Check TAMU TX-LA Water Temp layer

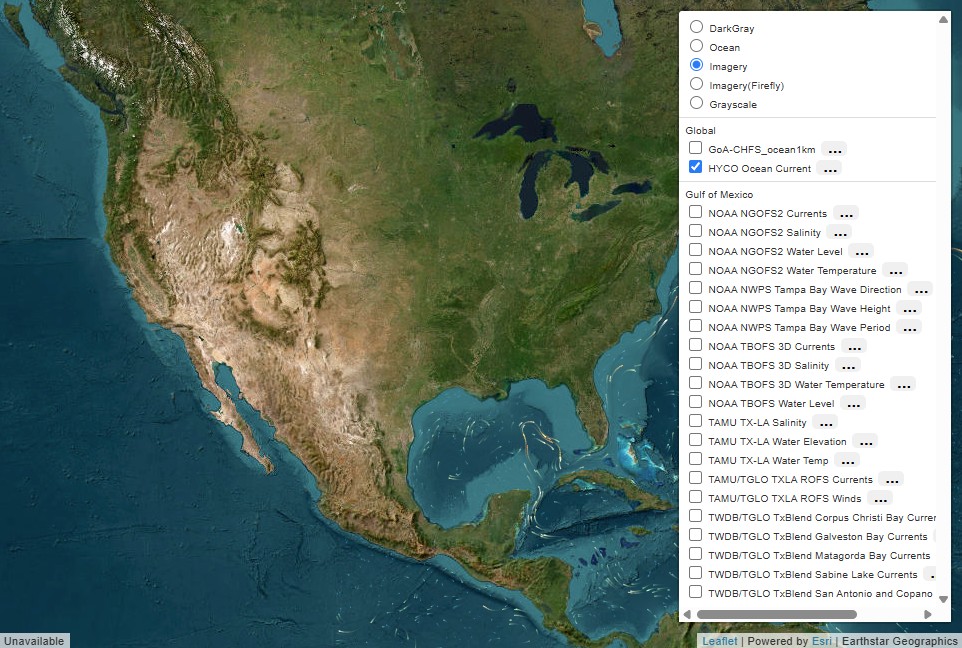pyautogui.click(x=695, y=459)
